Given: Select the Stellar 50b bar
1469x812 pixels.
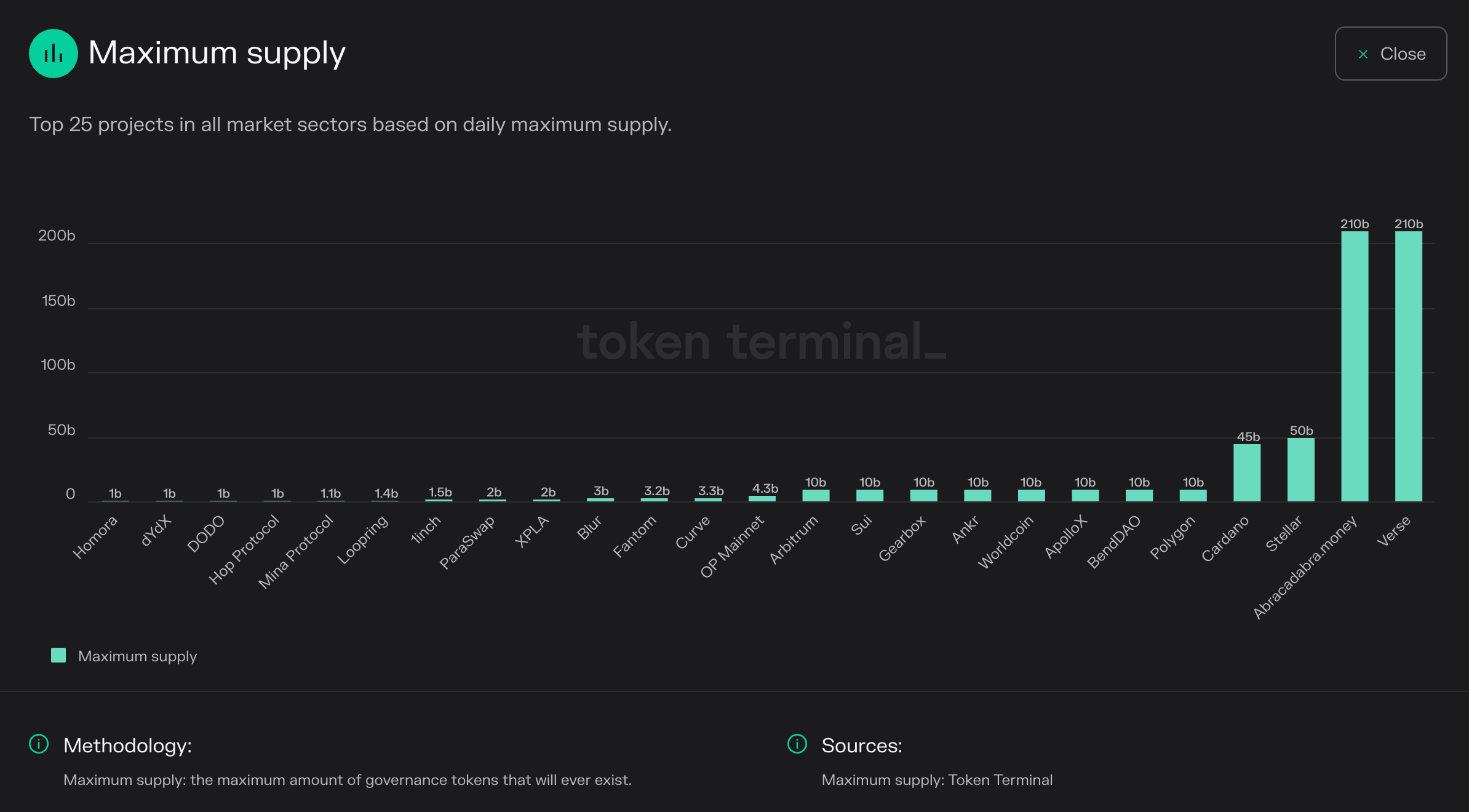Looking at the screenshot, I should 1300,469.
